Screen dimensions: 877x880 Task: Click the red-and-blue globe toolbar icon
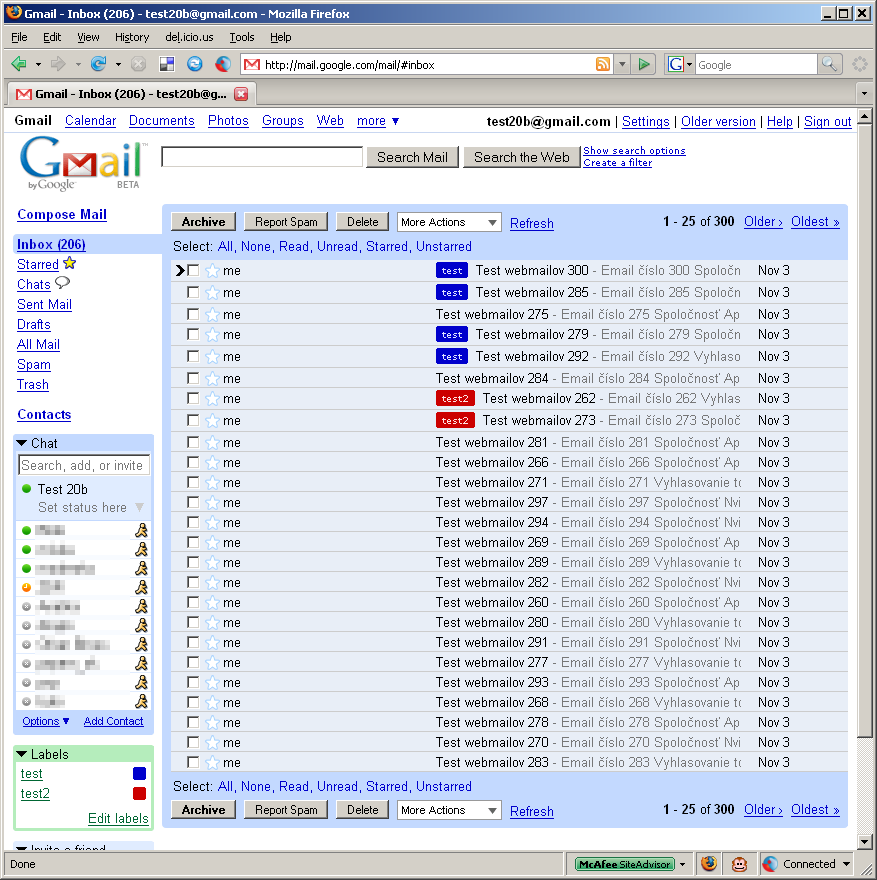[x=223, y=65]
